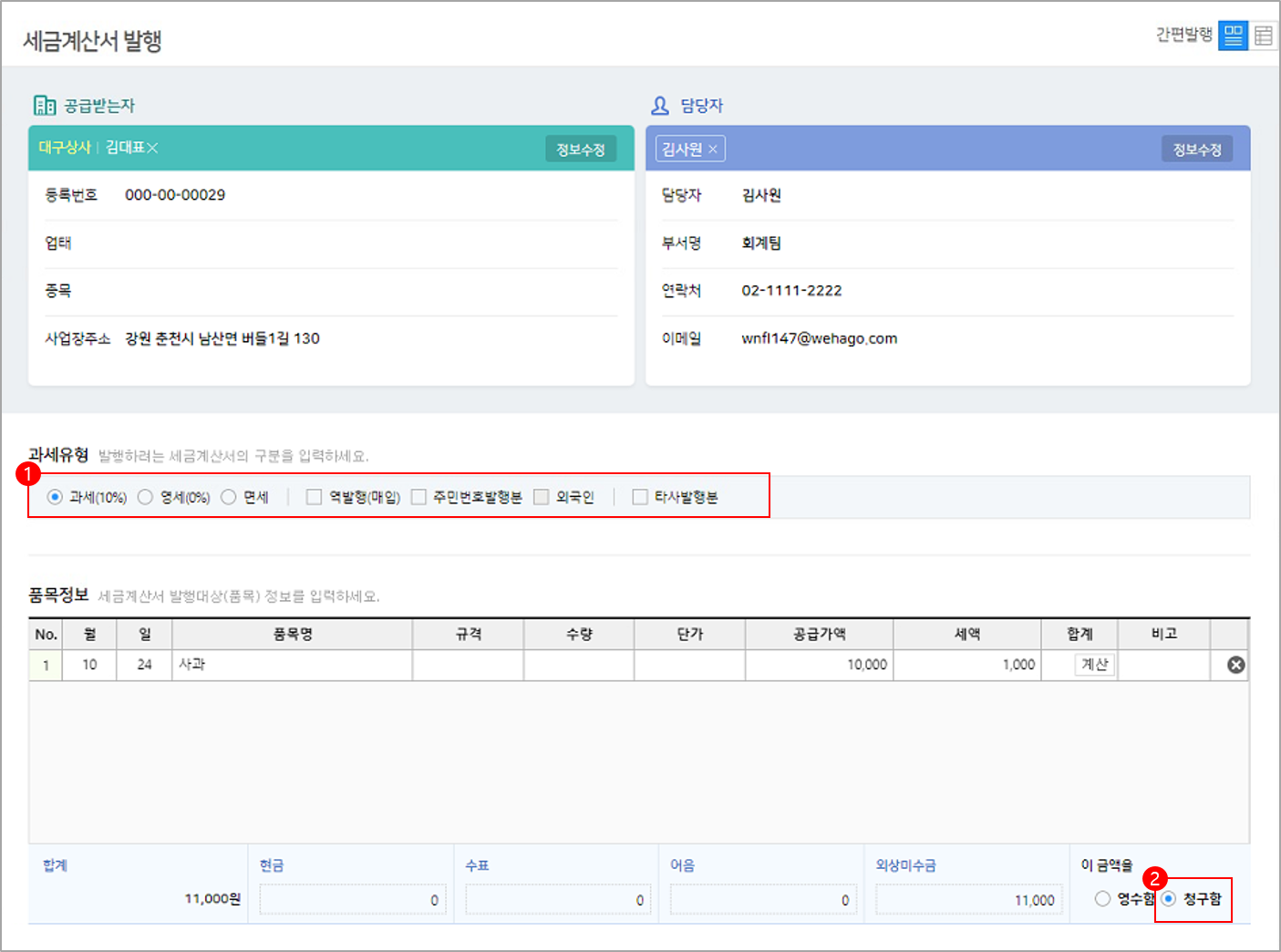The width and height of the screenshot is (1281, 952).
Task: Check the 주민번호발행분 option
Action: pos(418,496)
